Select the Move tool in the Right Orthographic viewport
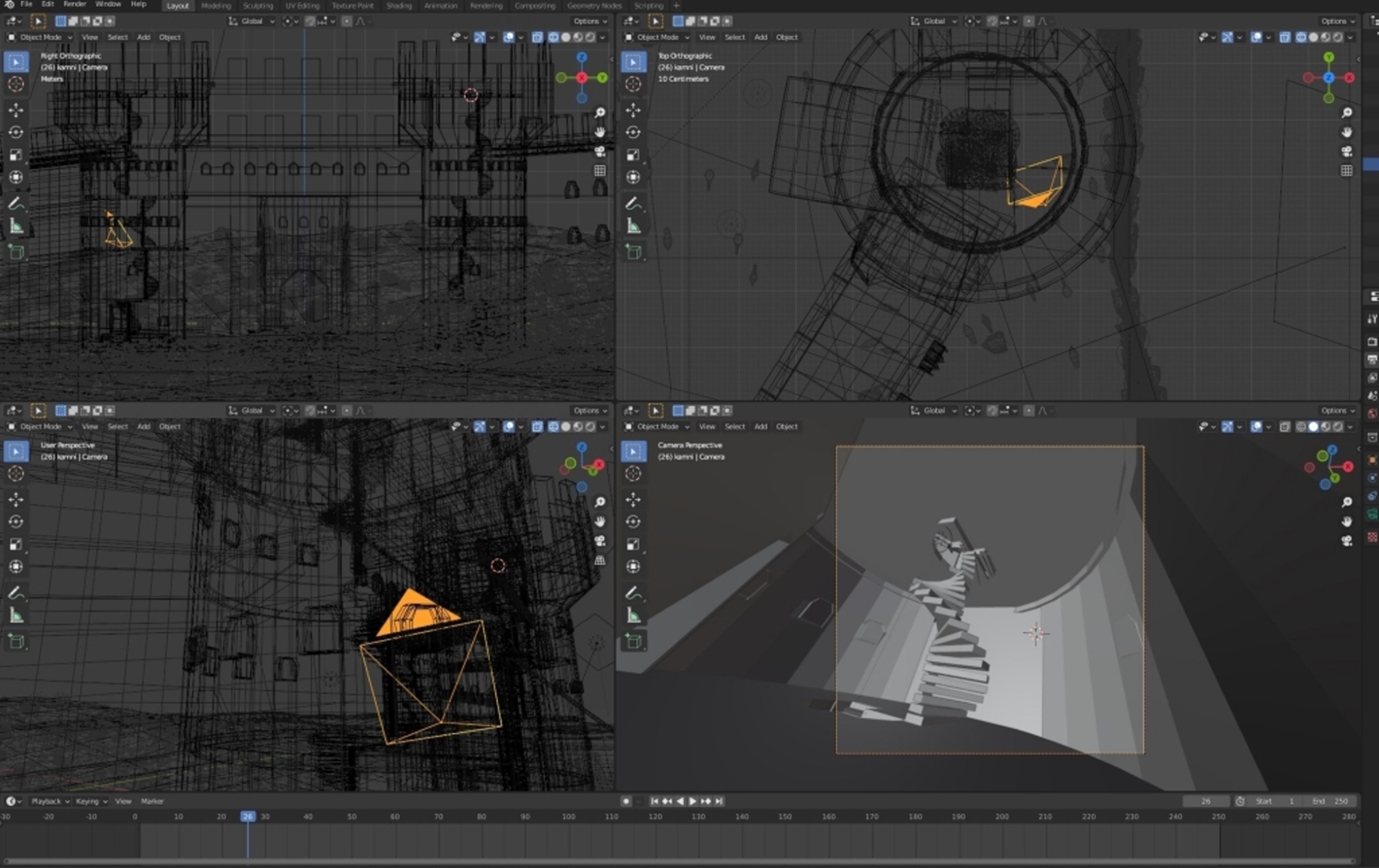The image size is (1379, 868). (x=16, y=109)
